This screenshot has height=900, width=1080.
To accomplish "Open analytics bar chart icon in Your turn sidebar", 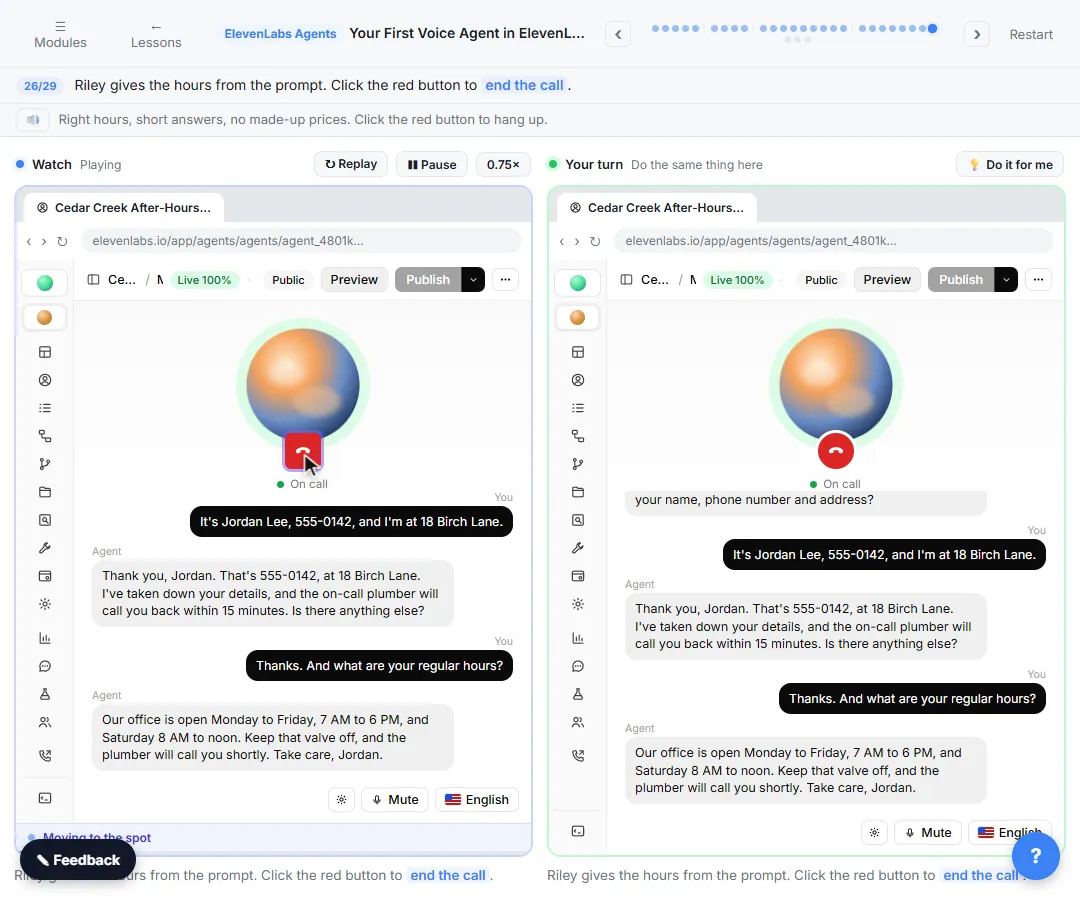I will point(578,638).
